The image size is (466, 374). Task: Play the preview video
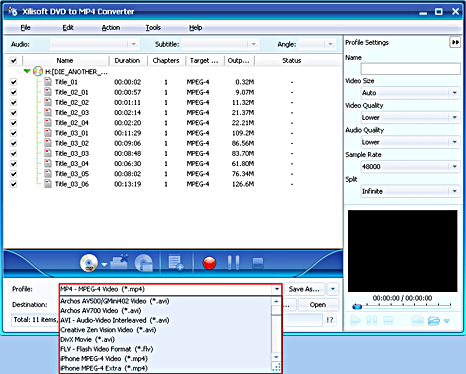356,321
